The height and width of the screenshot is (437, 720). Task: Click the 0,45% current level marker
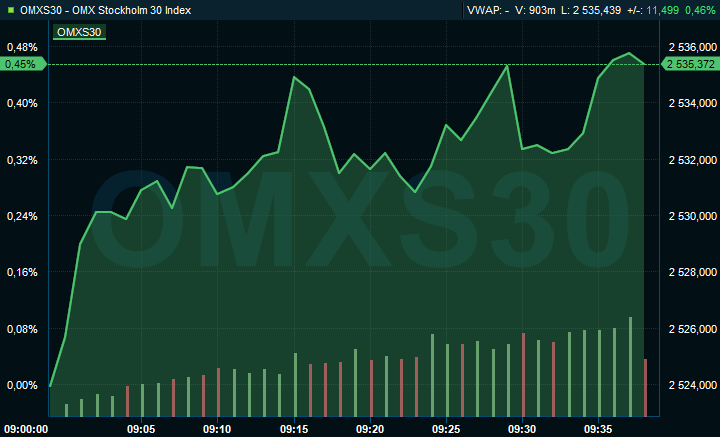(x=23, y=64)
